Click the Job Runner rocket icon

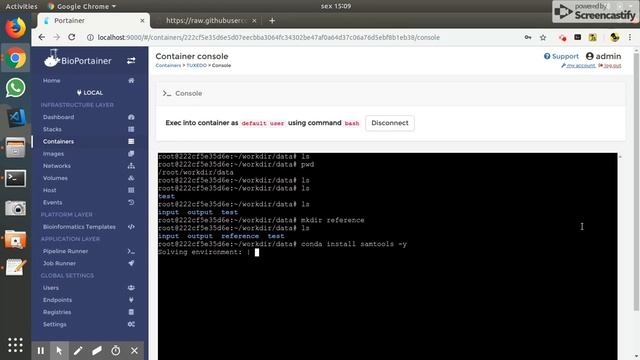[131, 263]
